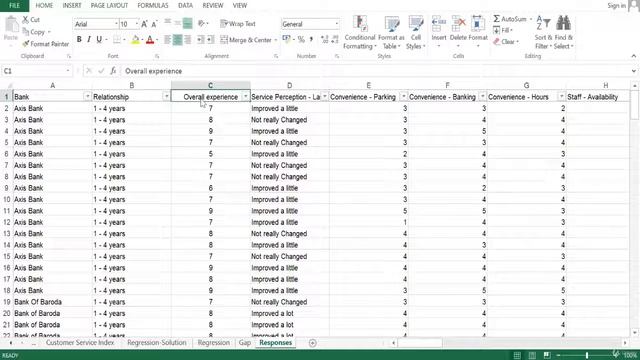Toggle Wrap Text

click(238, 24)
